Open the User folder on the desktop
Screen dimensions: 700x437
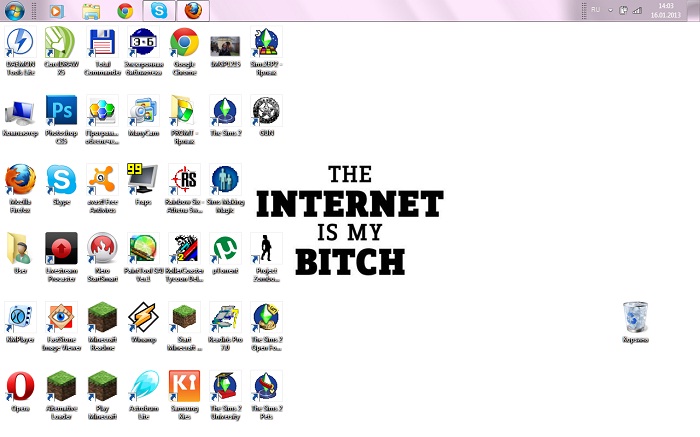coord(20,248)
